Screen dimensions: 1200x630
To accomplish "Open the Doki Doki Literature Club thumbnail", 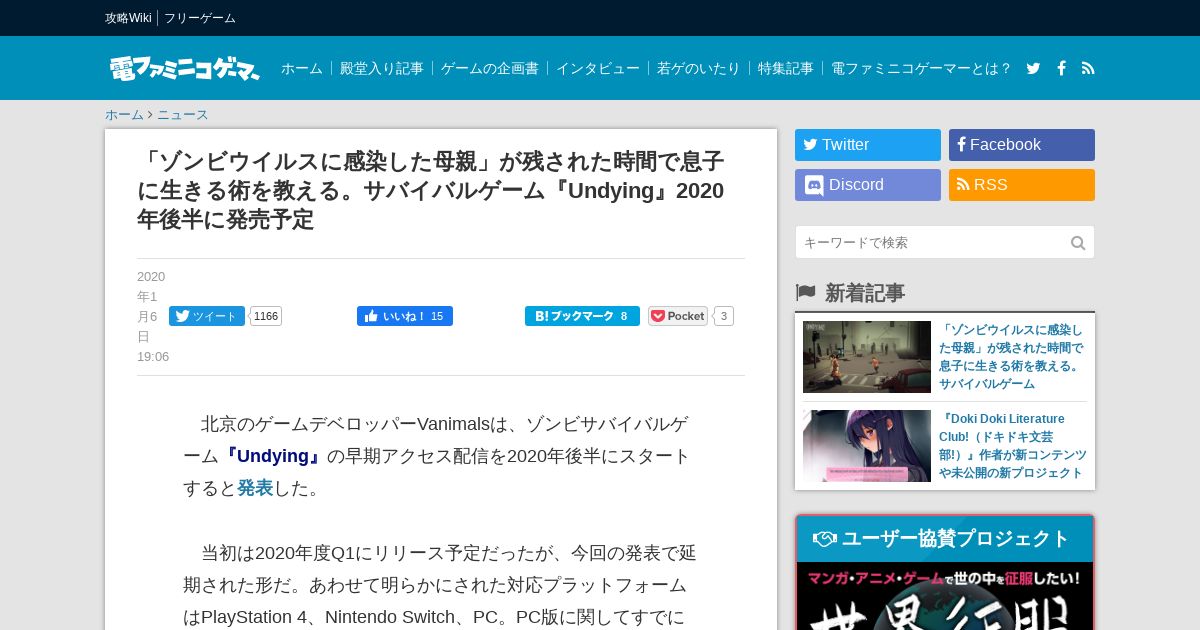I will tap(867, 446).
